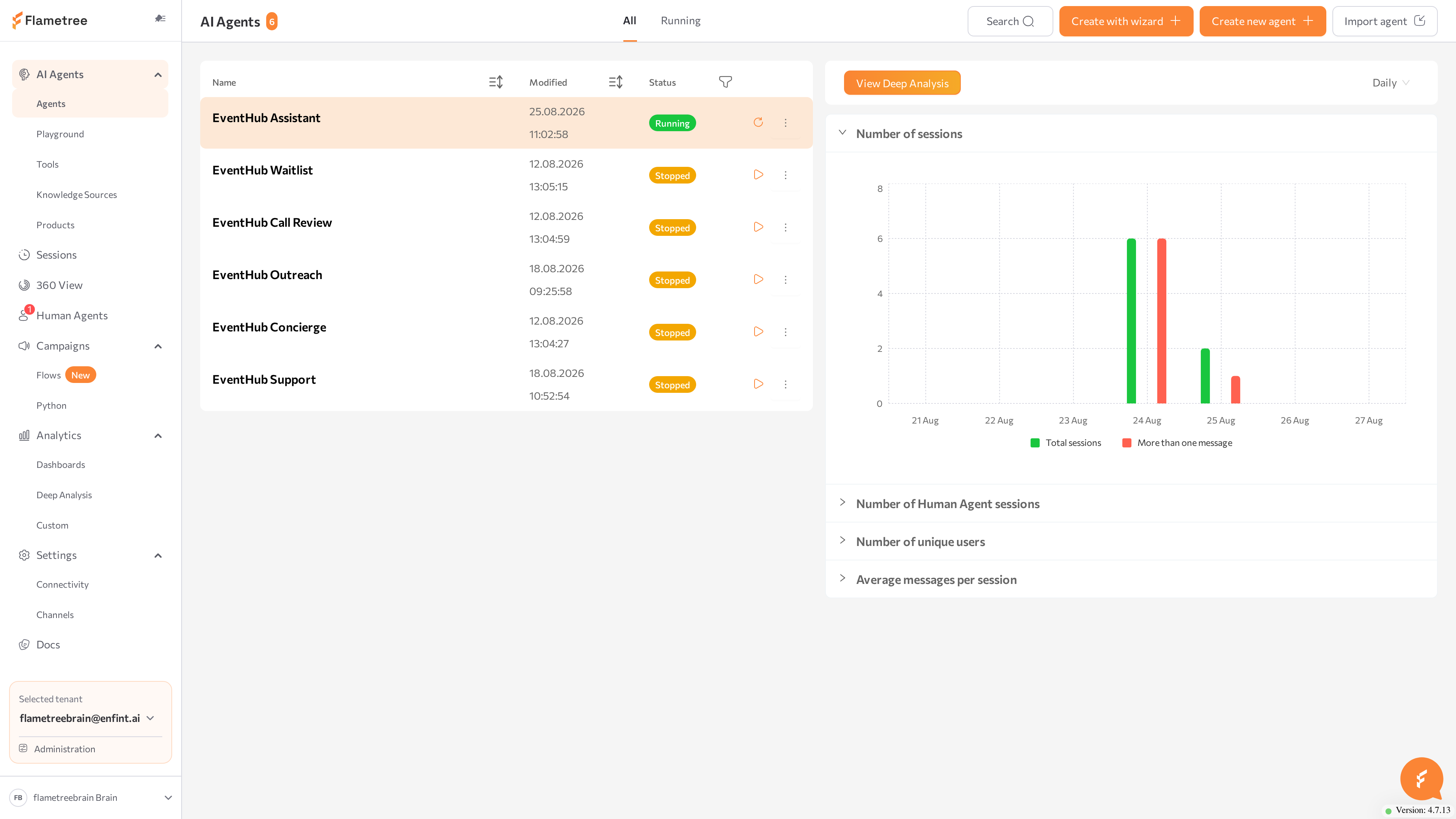This screenshot has width=1456, height=819.
Task: Switch to the All tab
Action: tap(630, 21)
